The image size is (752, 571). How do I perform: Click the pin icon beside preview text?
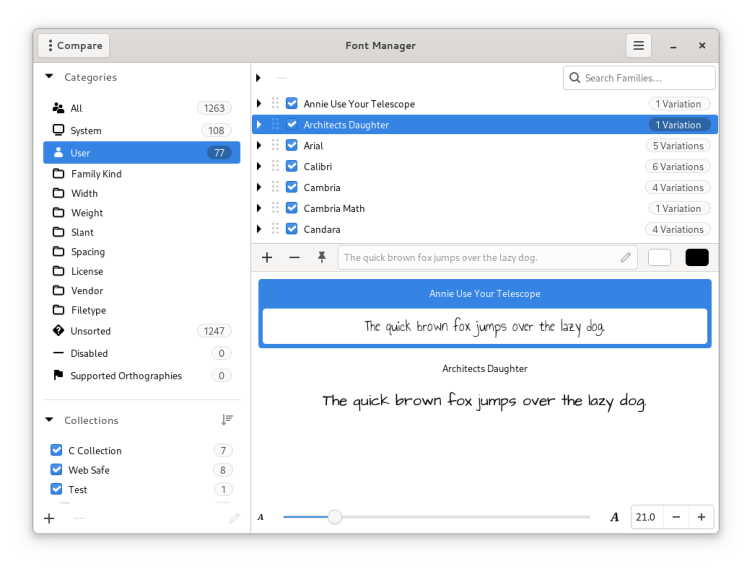(x=321, y=257)
